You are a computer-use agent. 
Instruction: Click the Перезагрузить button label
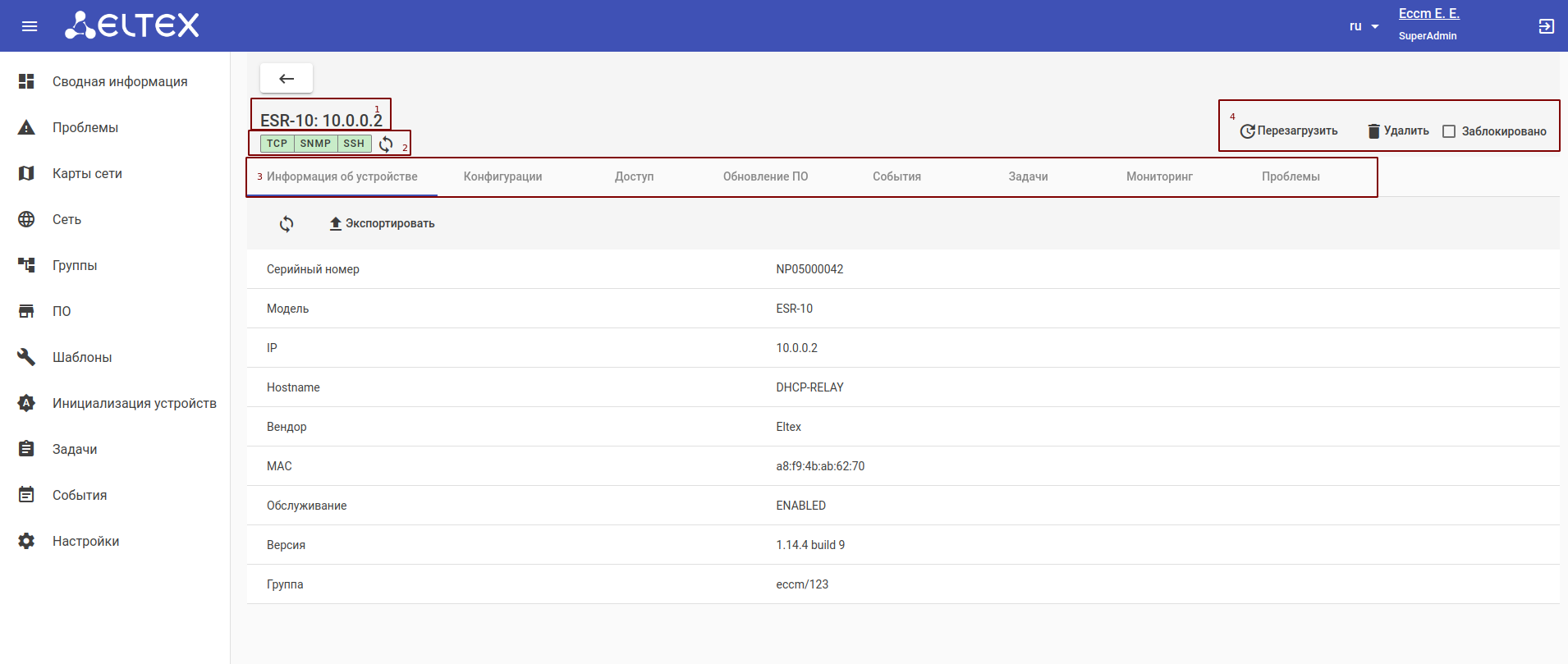pyautogui.click(x=1298, y=131)
